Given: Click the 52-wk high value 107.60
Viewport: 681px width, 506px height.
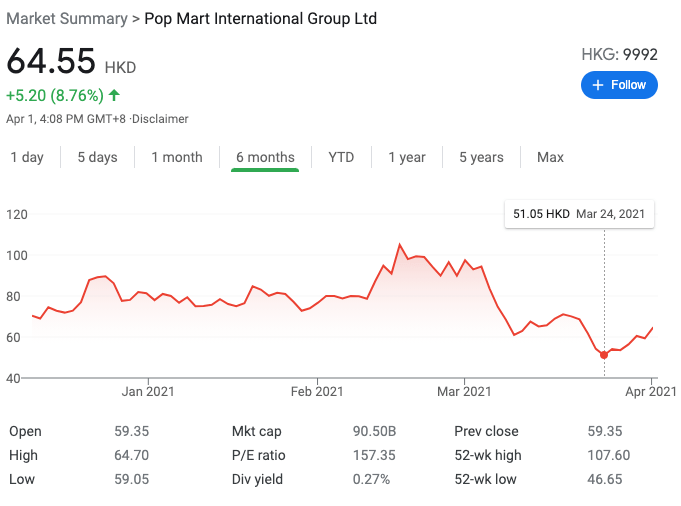Looking at the screenshot, I should point(609,455).
